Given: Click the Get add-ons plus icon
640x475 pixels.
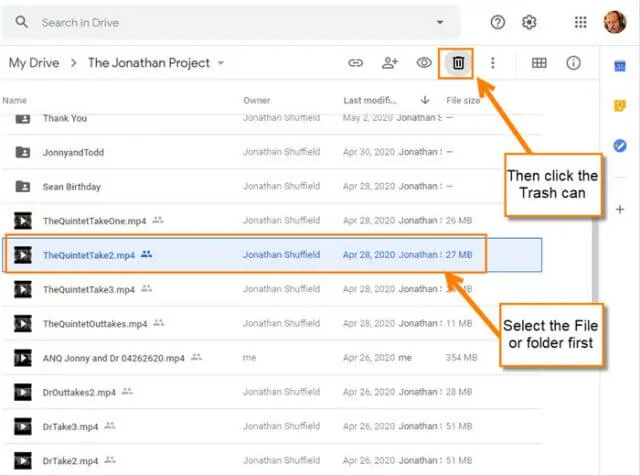Looking at the screenshot, I should click(620, 209).
